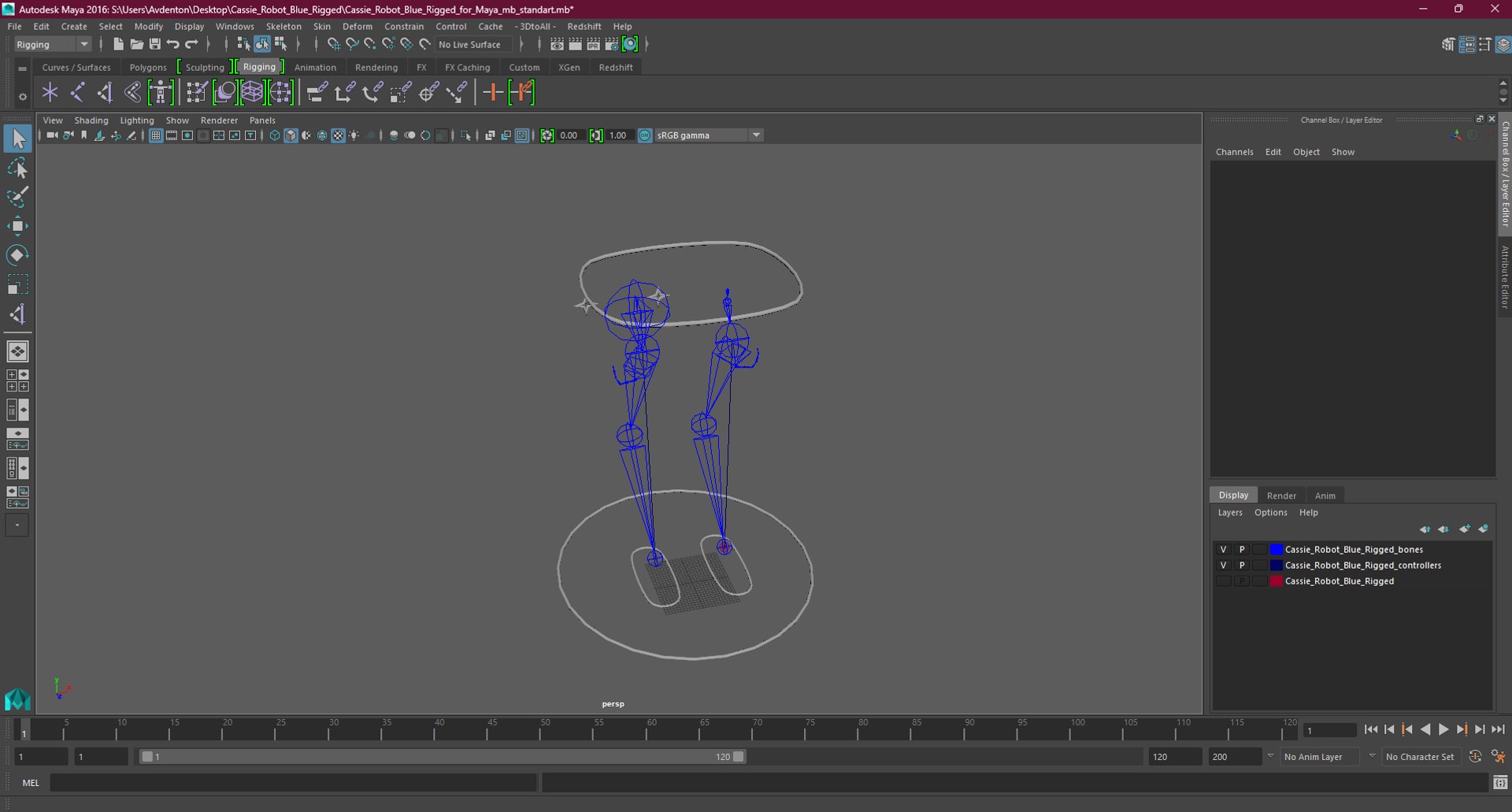
Task: Click the MEL command line input field
Action: click(293, 783)
